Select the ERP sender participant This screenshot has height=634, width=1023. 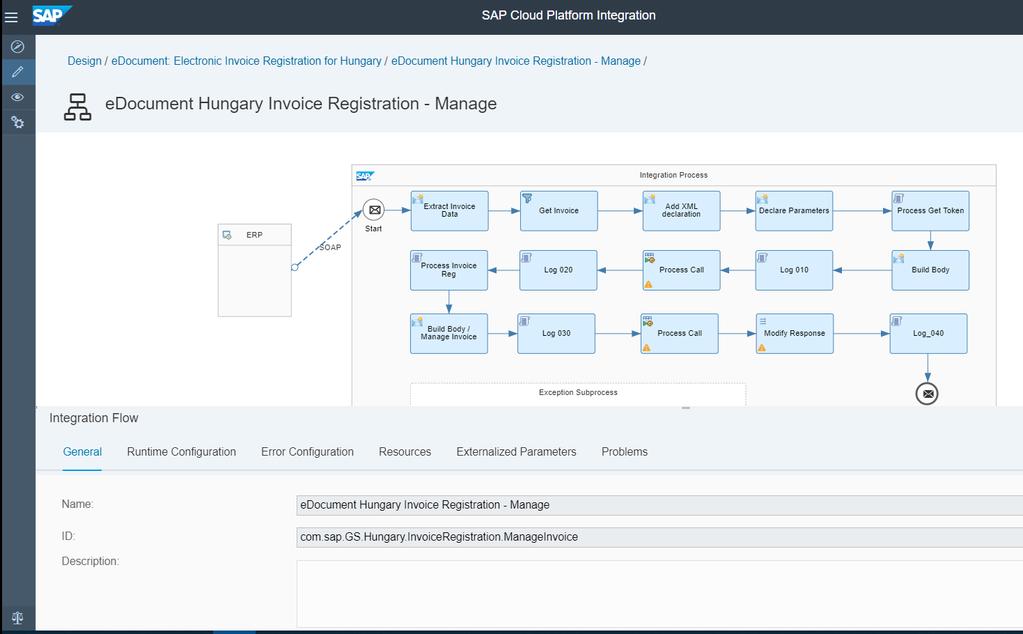[254, 270]
